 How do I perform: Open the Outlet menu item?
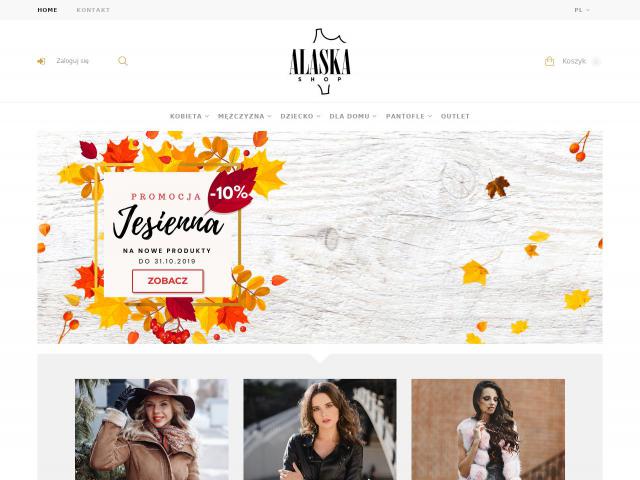coord(455,116)
